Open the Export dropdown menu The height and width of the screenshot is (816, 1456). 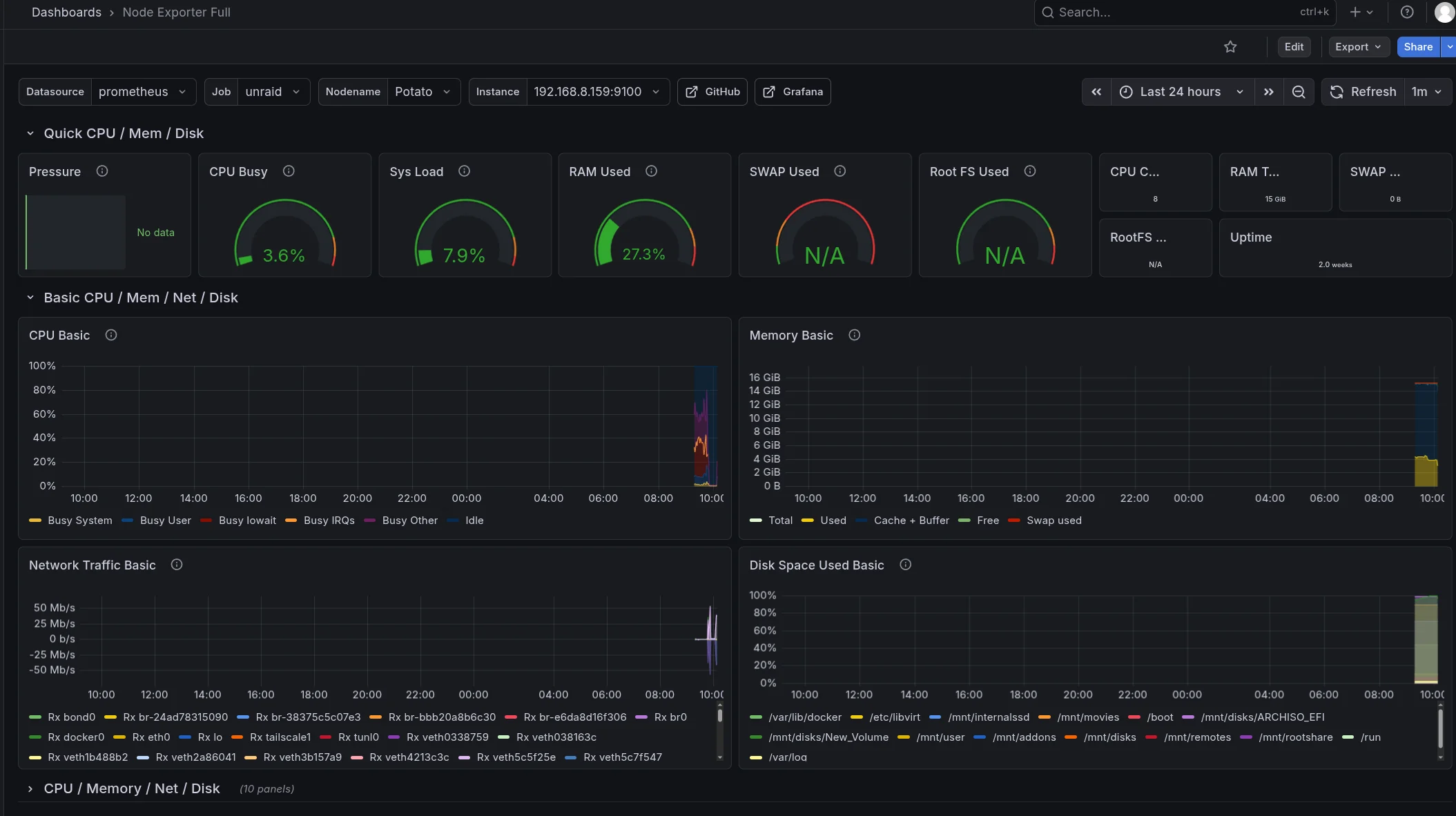tap(1358, 47)
